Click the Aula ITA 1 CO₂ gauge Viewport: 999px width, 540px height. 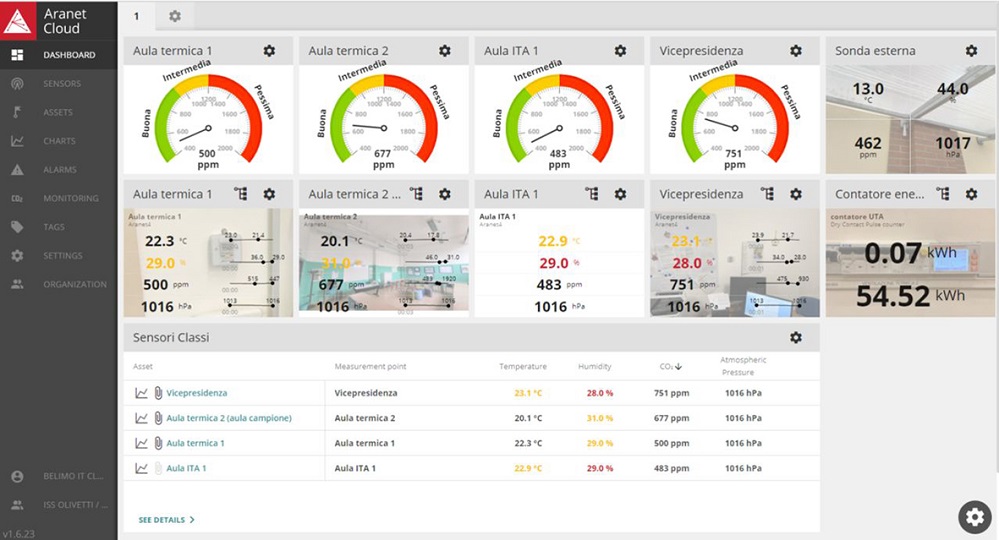559,120
